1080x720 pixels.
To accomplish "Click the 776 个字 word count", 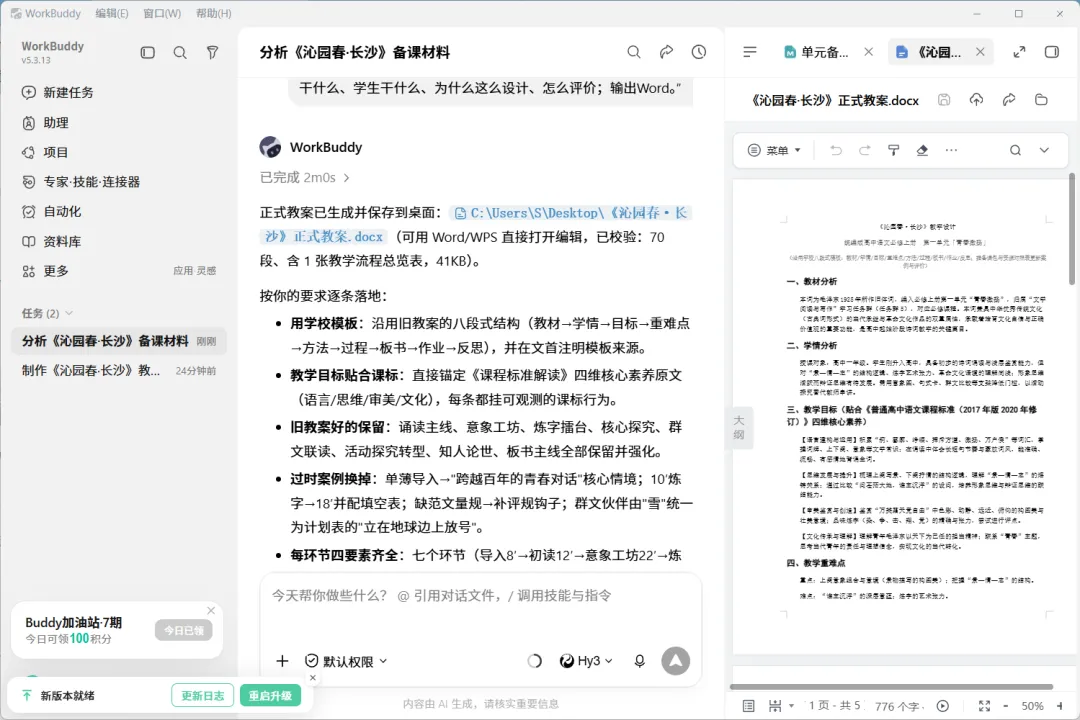I will pos(897,706).
